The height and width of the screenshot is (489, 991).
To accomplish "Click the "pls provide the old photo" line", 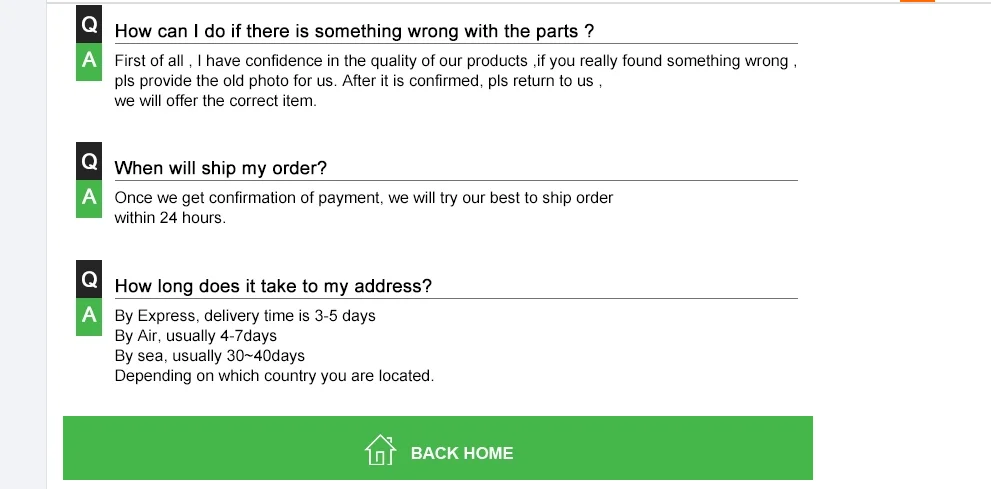I will click(x=358, y=81).
